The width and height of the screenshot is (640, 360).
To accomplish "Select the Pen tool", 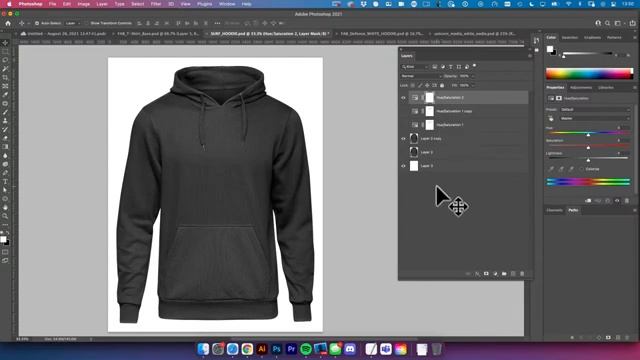I will tap(5, 173).
